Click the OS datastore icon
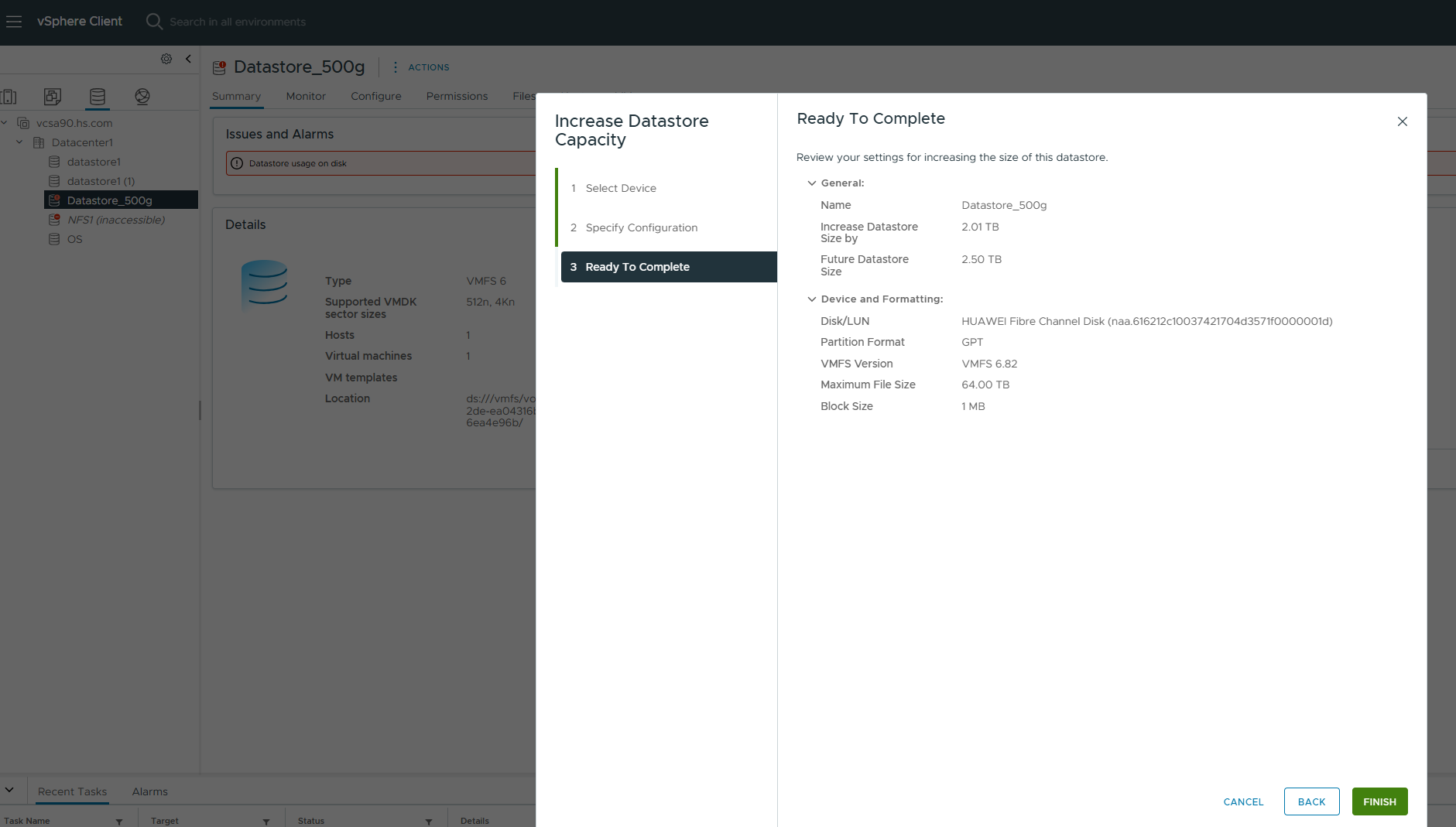This screenshot has height=827, width=1456. pos(54,239)
